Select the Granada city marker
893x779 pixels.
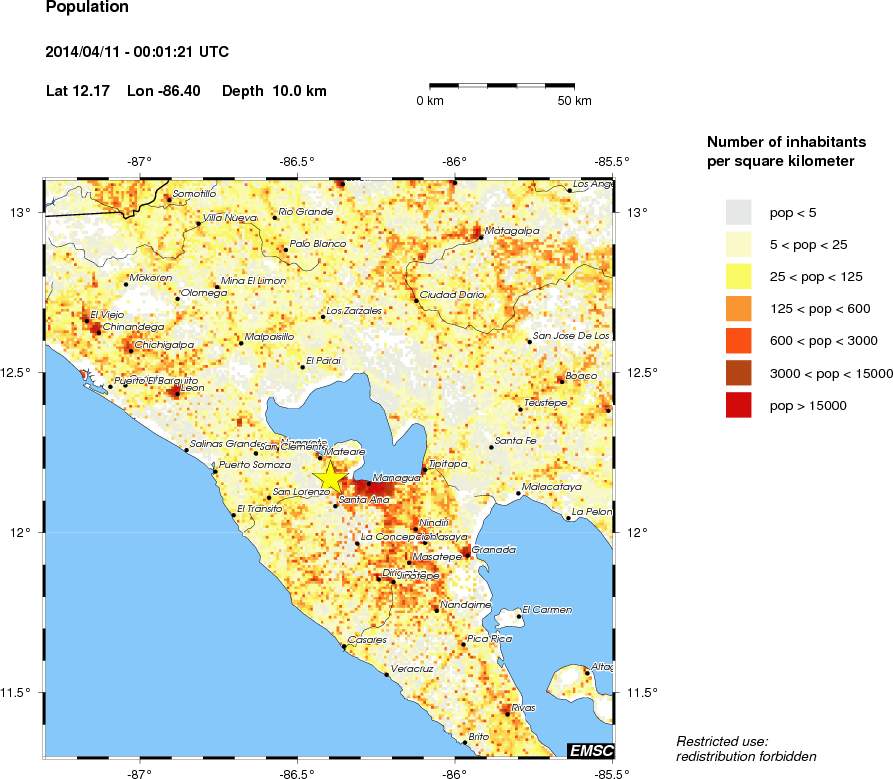tap(467, 550)
